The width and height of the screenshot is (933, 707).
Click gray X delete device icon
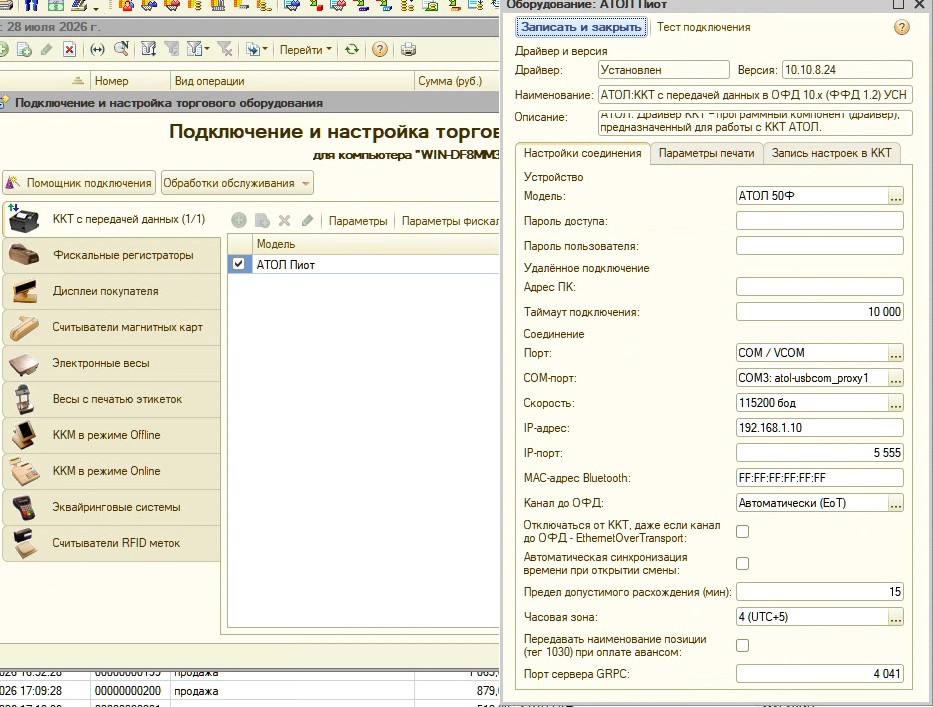point(284,221)
